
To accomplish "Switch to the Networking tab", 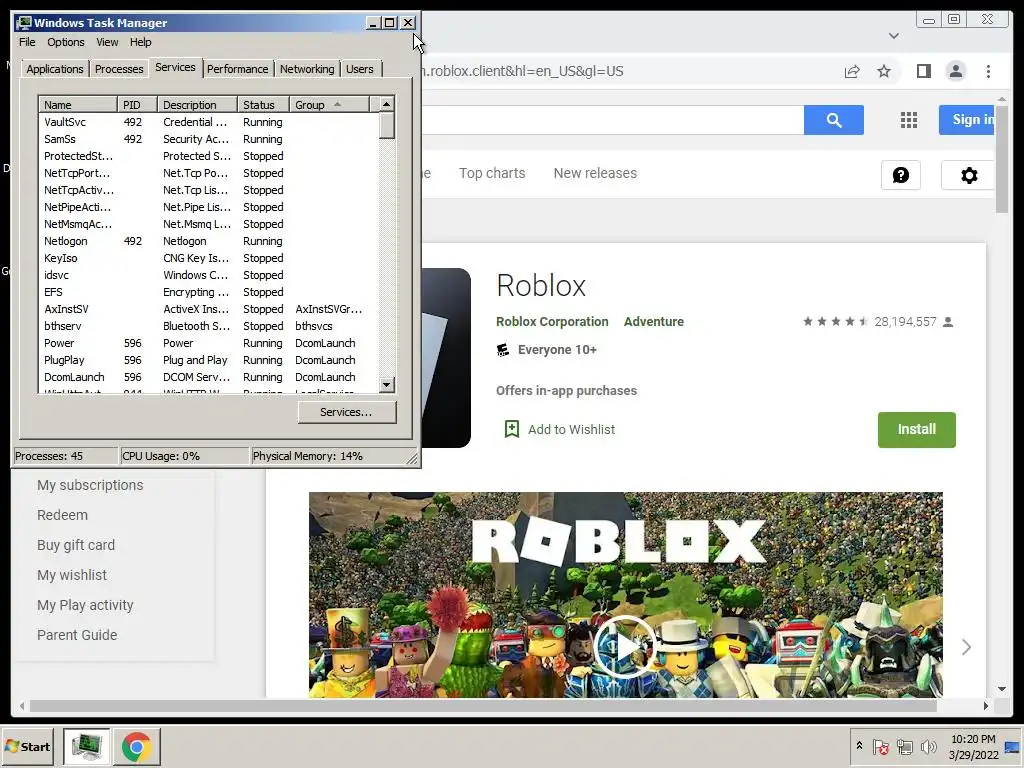I will click(307, 69).
